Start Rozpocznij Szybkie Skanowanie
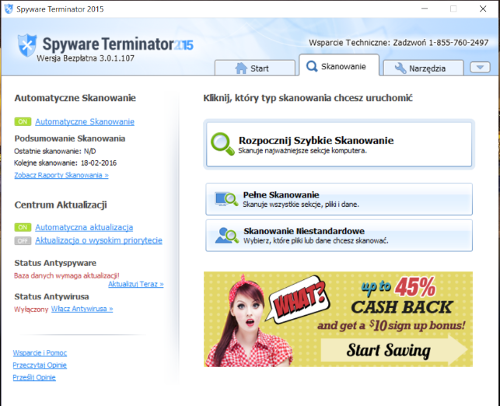Screen dimensions: 500x406 [x=339, y=144]
